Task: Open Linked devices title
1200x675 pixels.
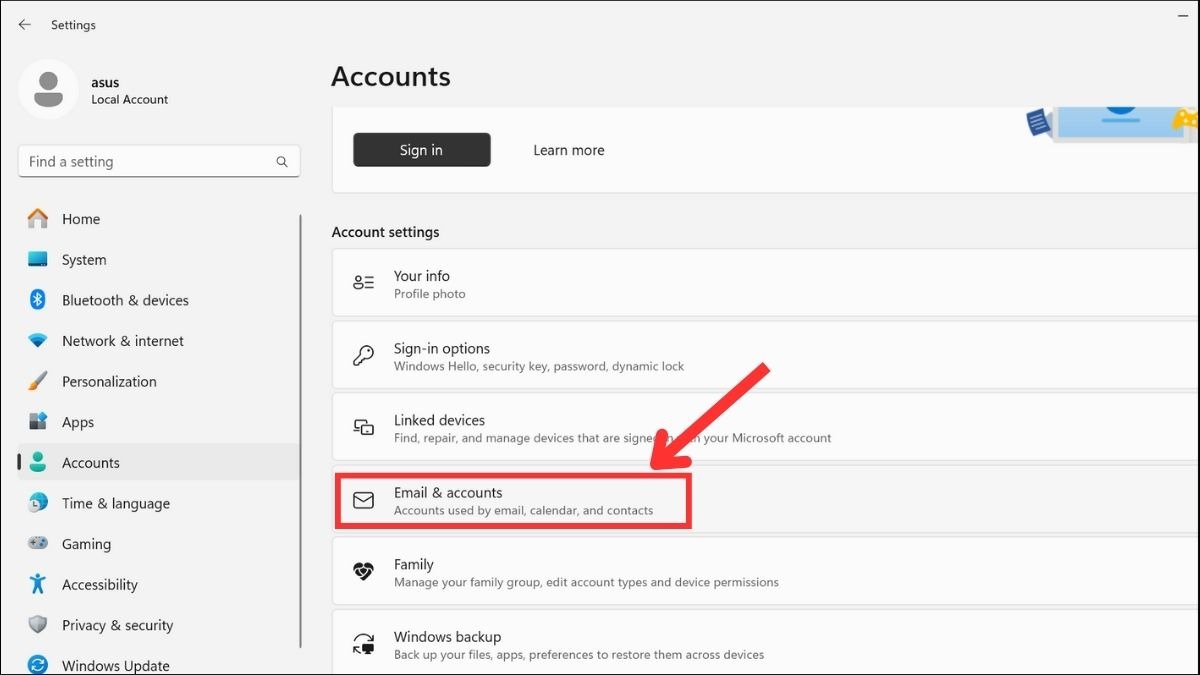Action: 439,420
